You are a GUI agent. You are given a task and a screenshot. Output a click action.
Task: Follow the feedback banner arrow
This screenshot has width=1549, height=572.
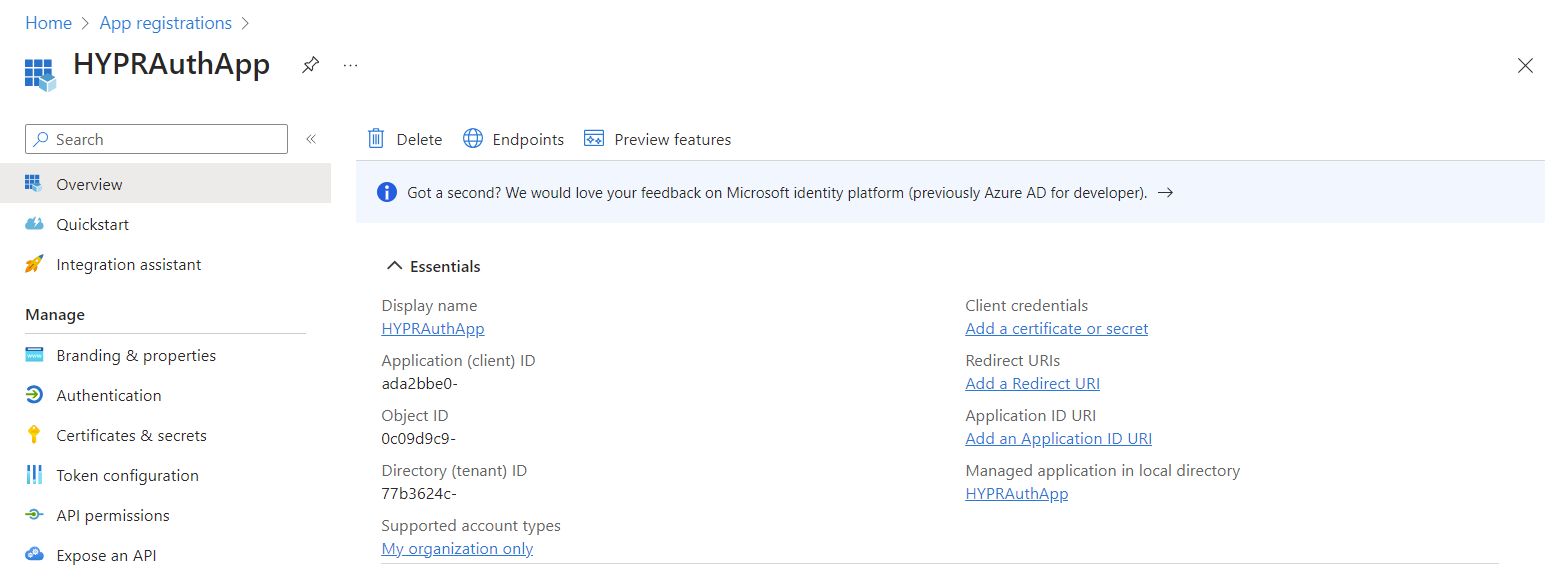(x=1165, y=193)
